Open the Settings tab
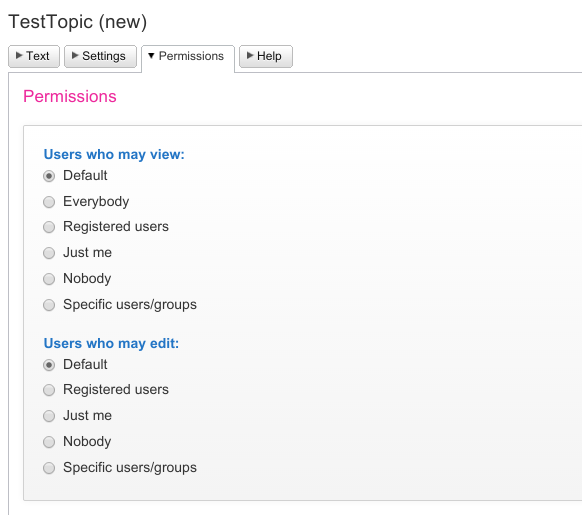Screen dimensions: 582x515 (100, 56)
